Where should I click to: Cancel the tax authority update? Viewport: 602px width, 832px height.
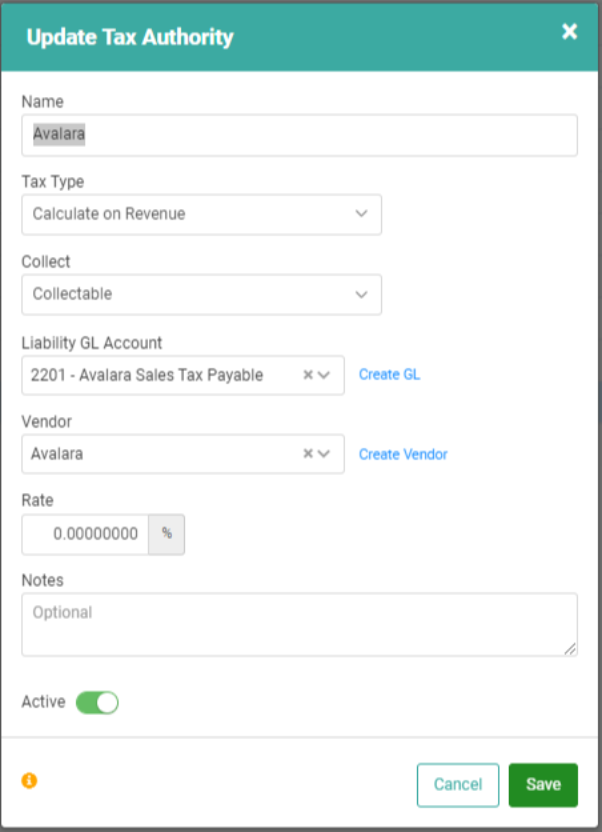[457, 785]
